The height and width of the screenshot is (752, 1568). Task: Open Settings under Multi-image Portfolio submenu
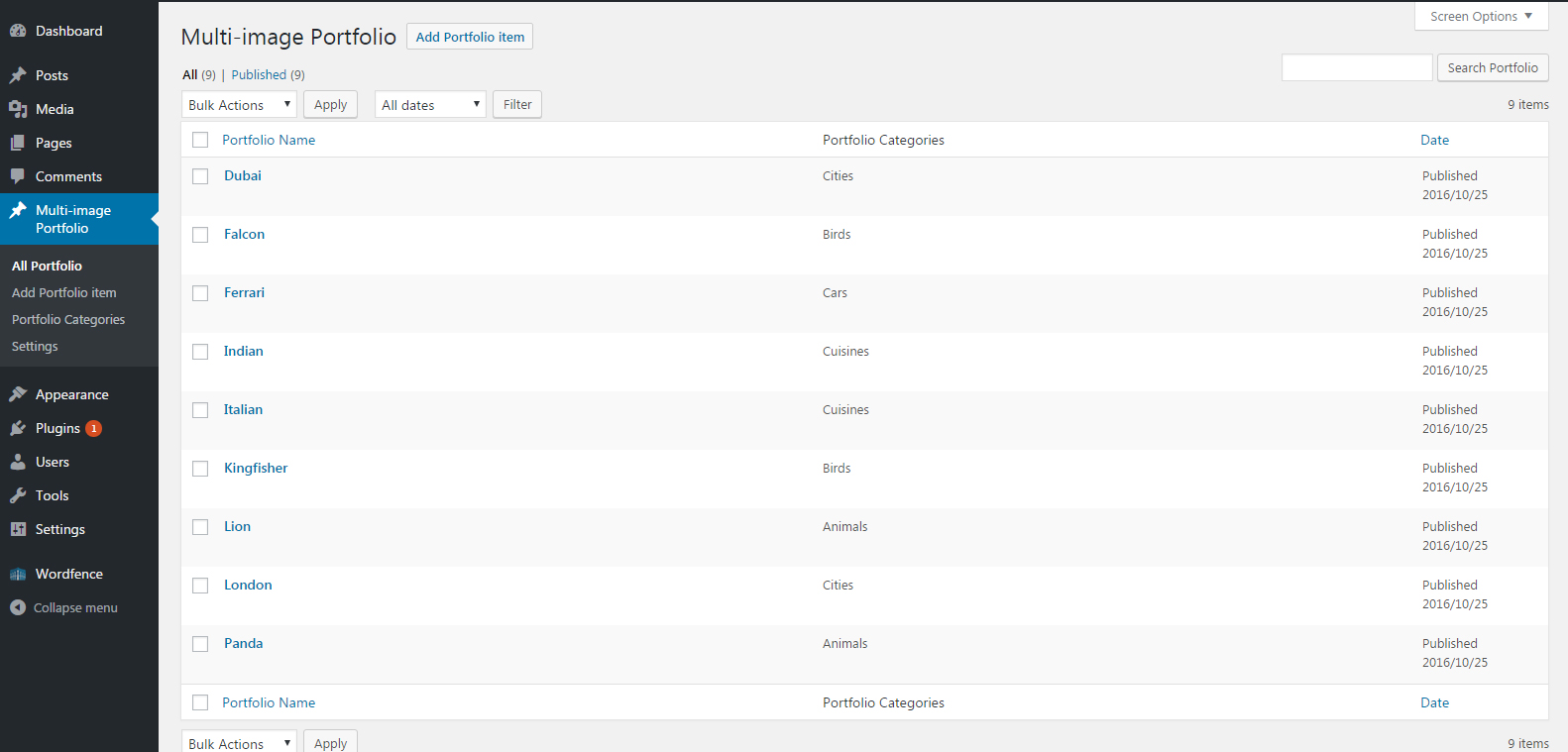tap(35, 346)
